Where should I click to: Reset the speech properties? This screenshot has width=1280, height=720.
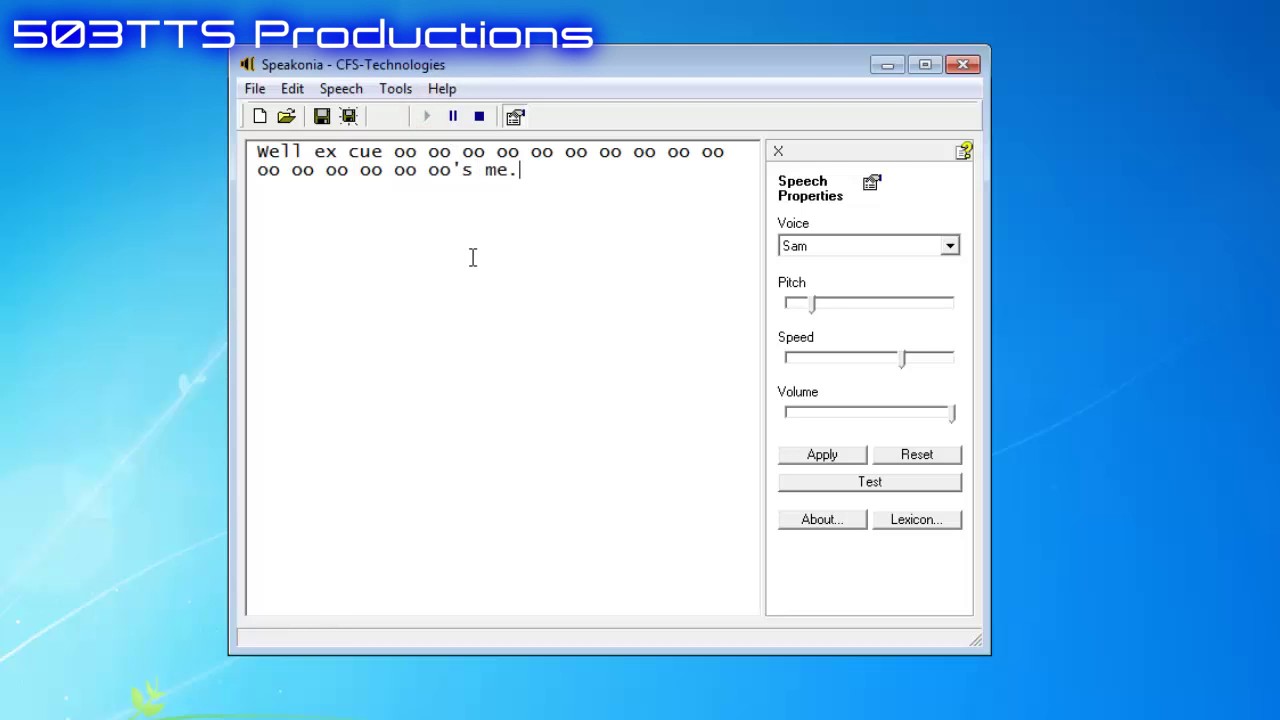pyautogui.click(x=917, y=455)
